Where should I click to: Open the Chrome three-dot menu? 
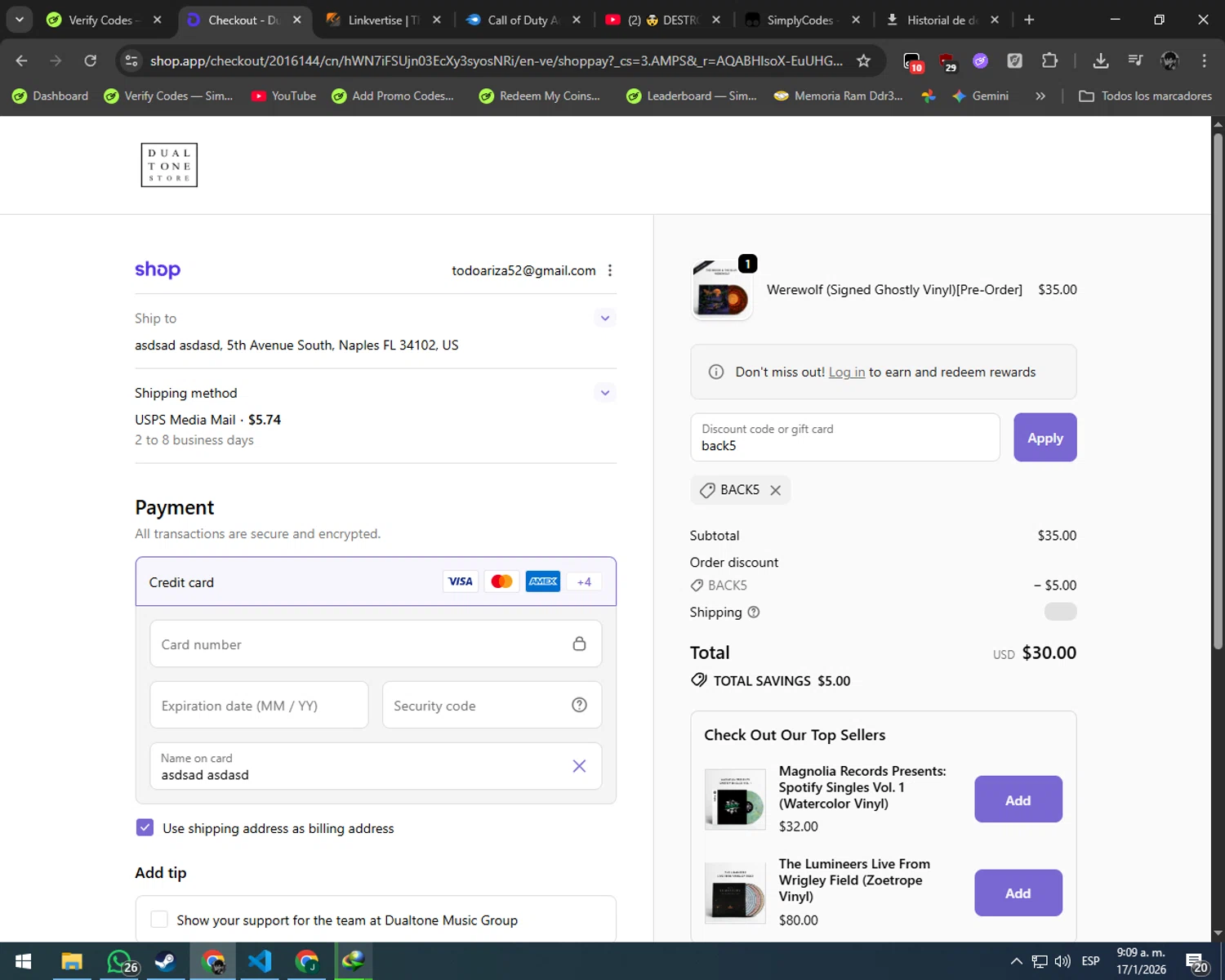1204,60
